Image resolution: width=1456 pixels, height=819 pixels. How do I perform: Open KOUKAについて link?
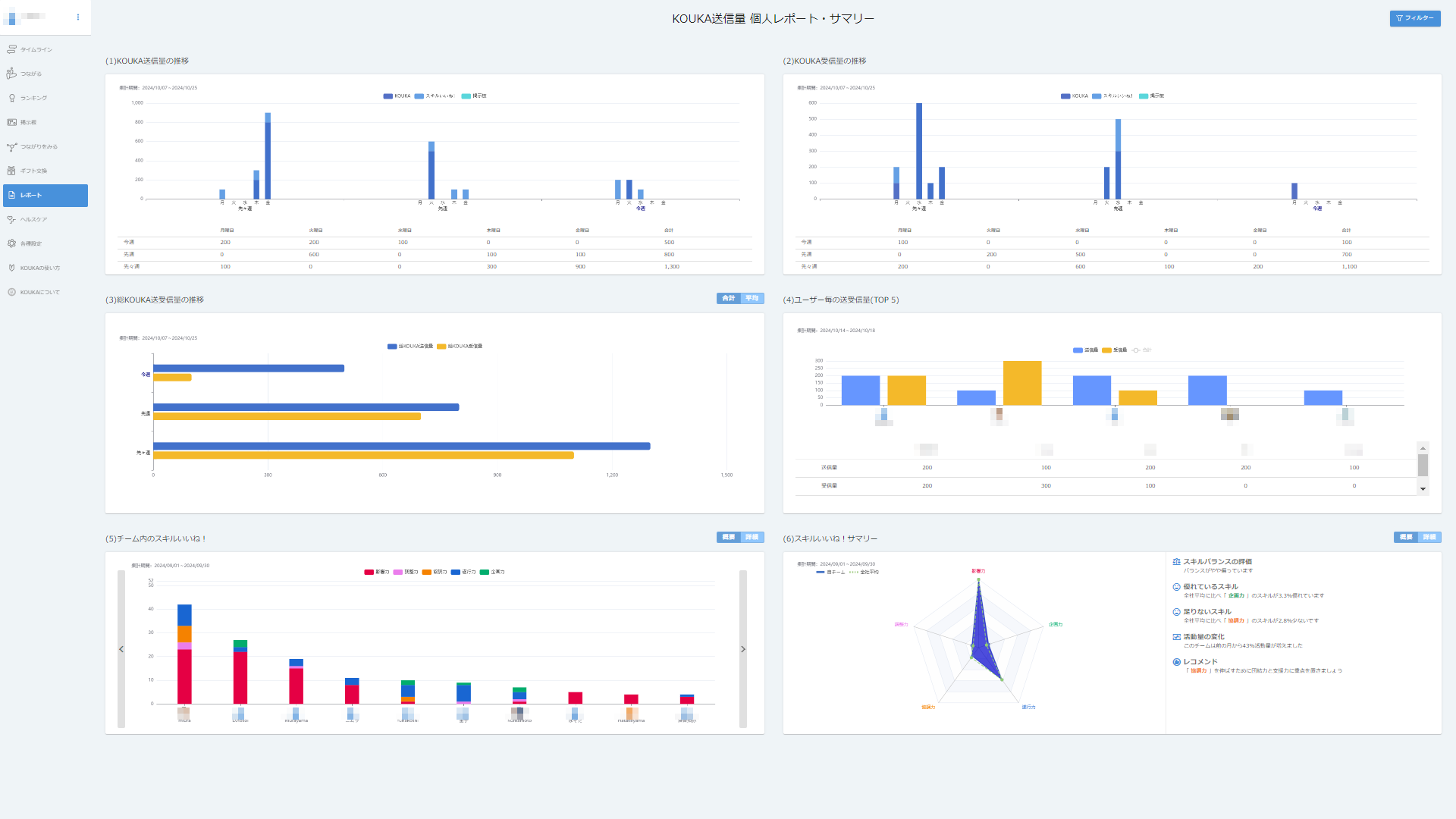(40, 292)
